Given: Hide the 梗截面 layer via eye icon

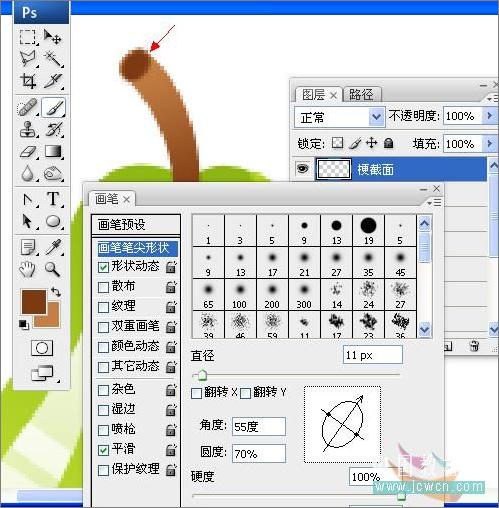Looking at the screenshot, I should (x=303, y=168).
